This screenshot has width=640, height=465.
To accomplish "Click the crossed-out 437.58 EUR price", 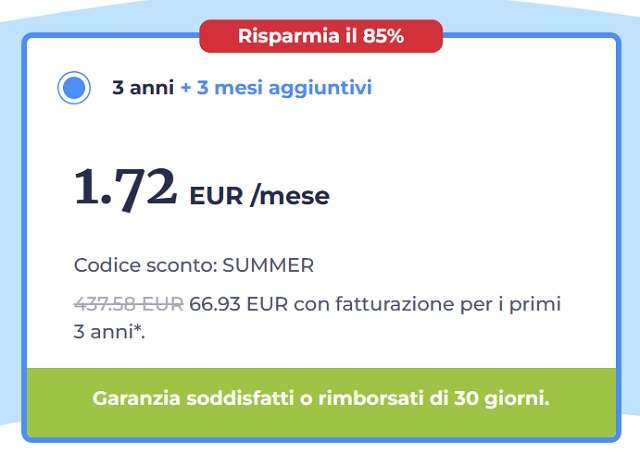I will point(128,303).
